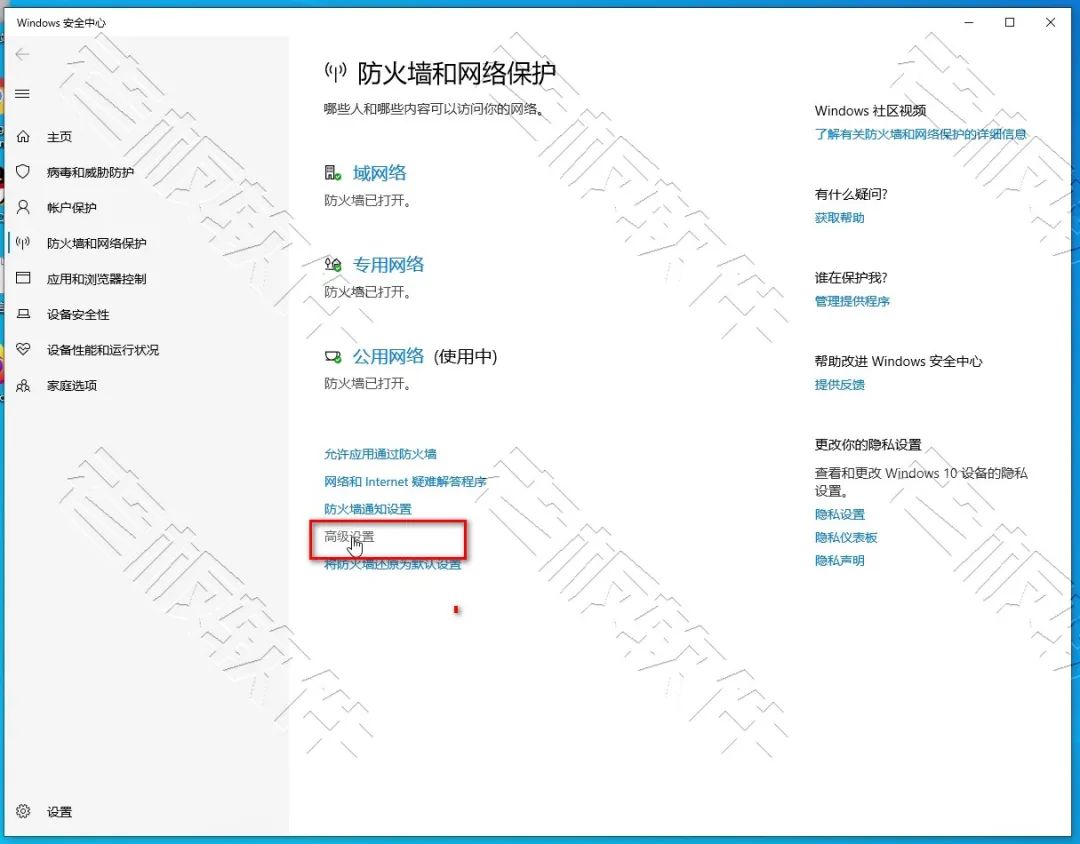
Task: Click the (使用中) label beside 公用网络
Action: 466,356
